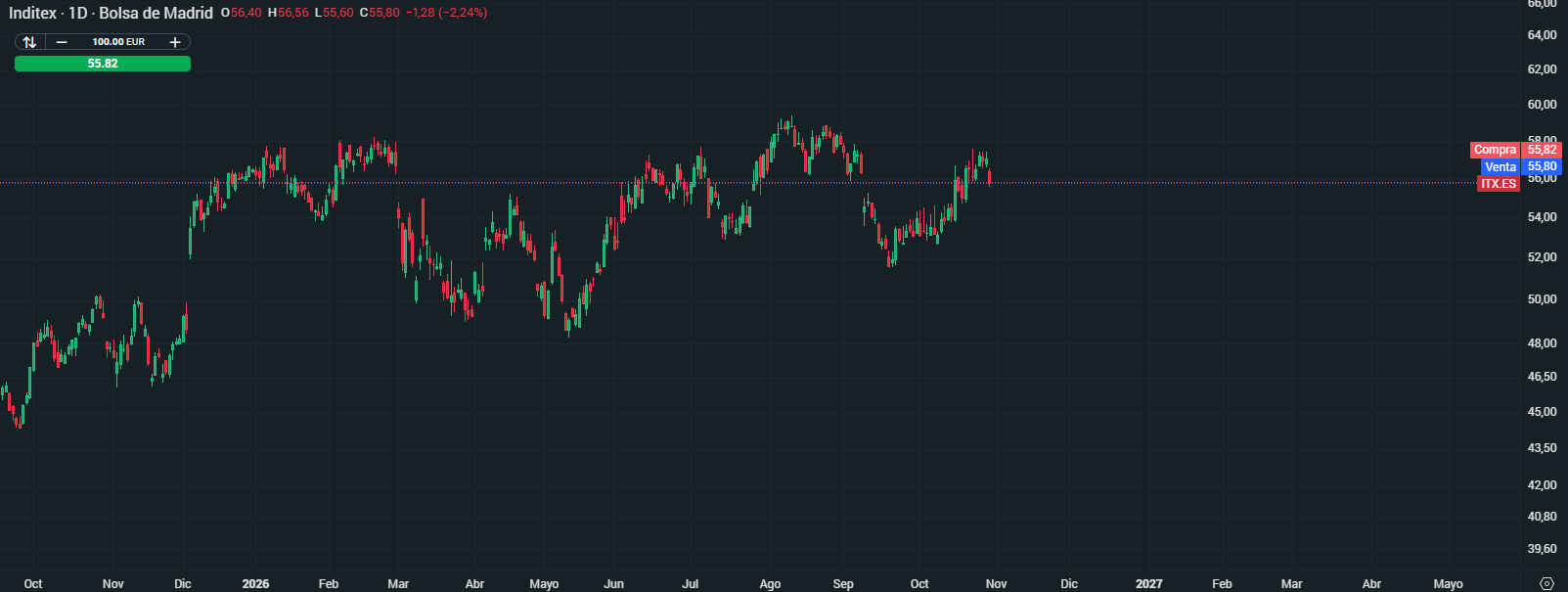Click the 60,00 price axis label
Screen dimensions: 1568x592
[1543, 105]
